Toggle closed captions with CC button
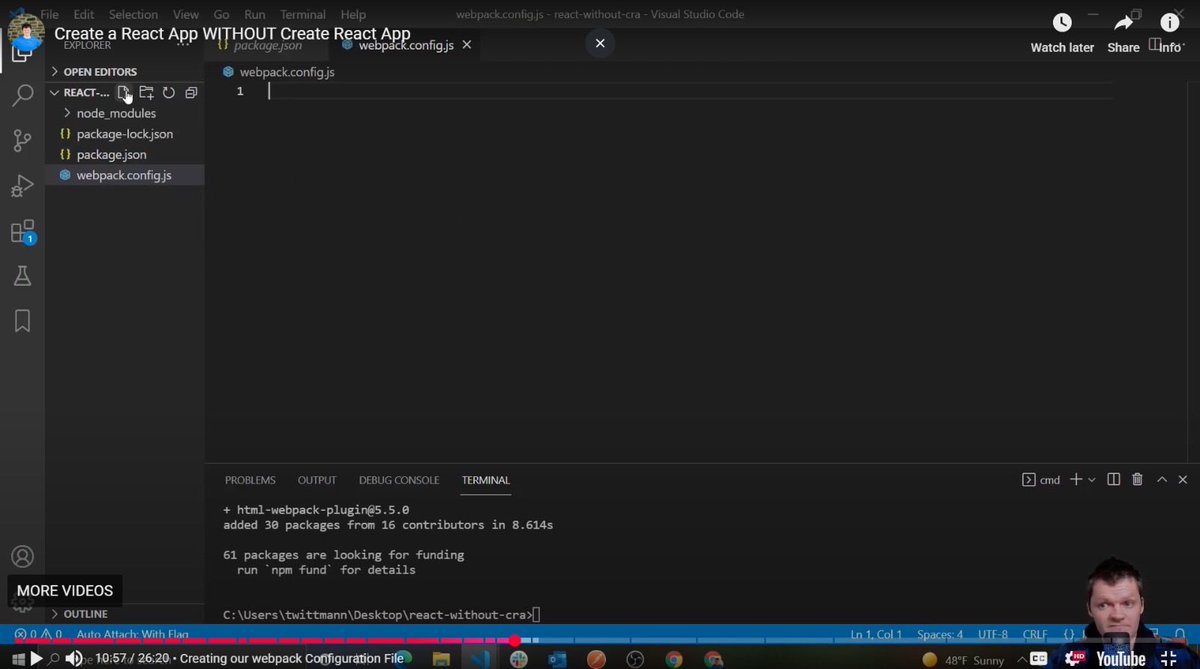 click(1038, 658)
